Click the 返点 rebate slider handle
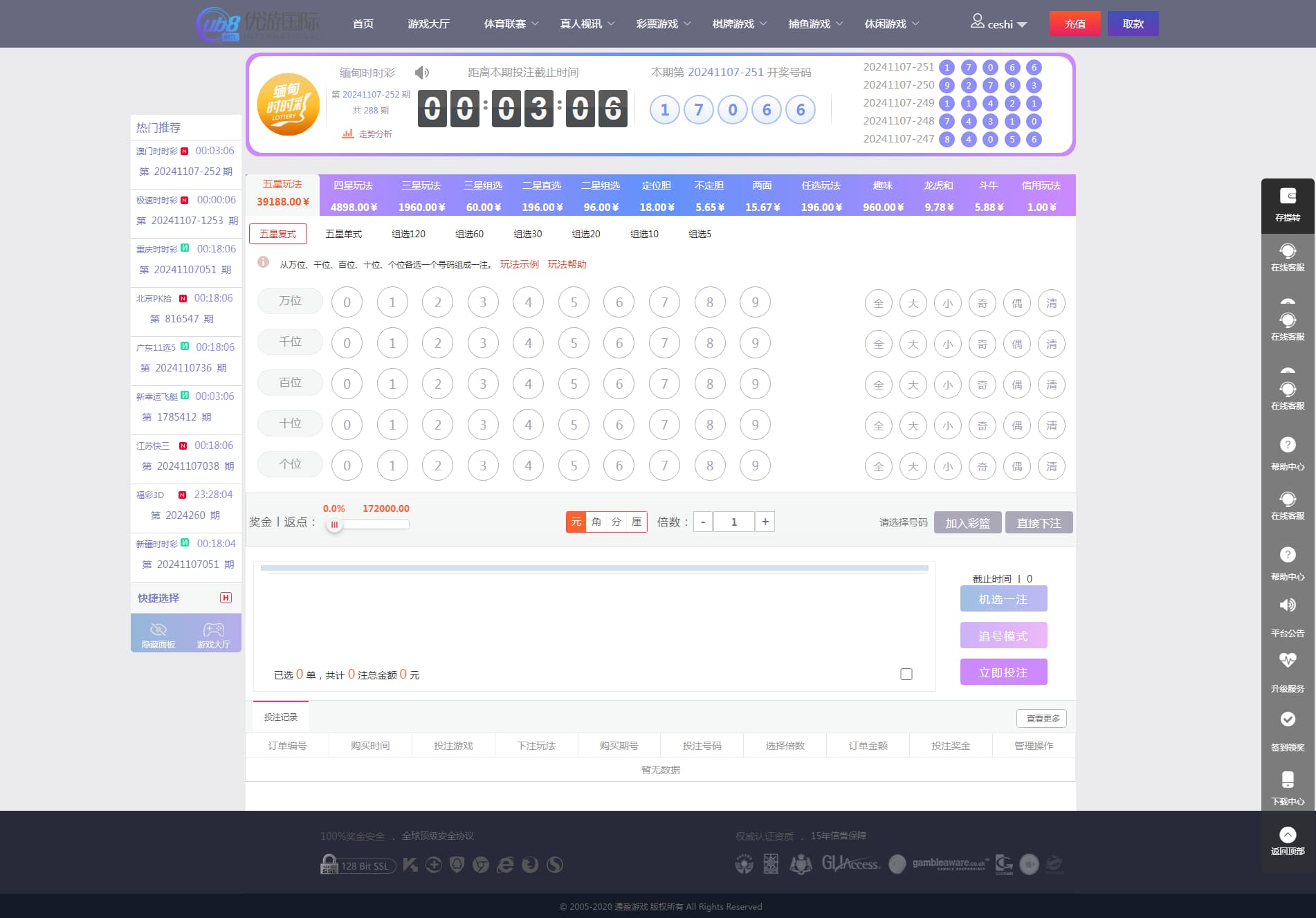 click(x=334, y=524)
